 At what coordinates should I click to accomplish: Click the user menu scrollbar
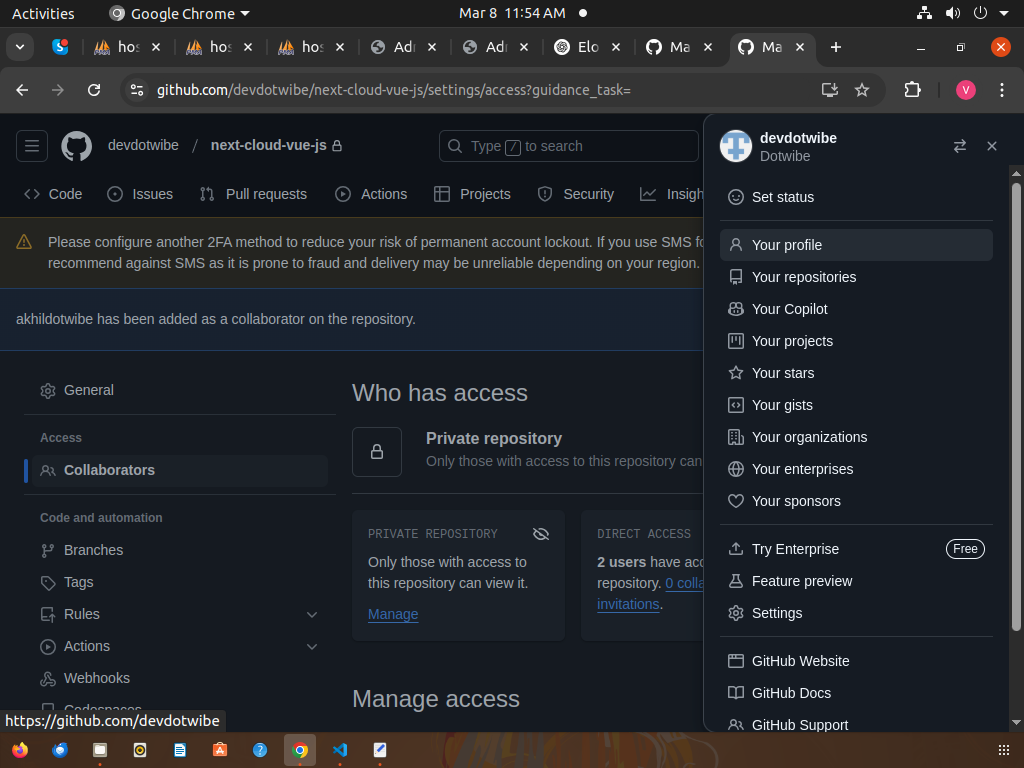coord(1016,400)
